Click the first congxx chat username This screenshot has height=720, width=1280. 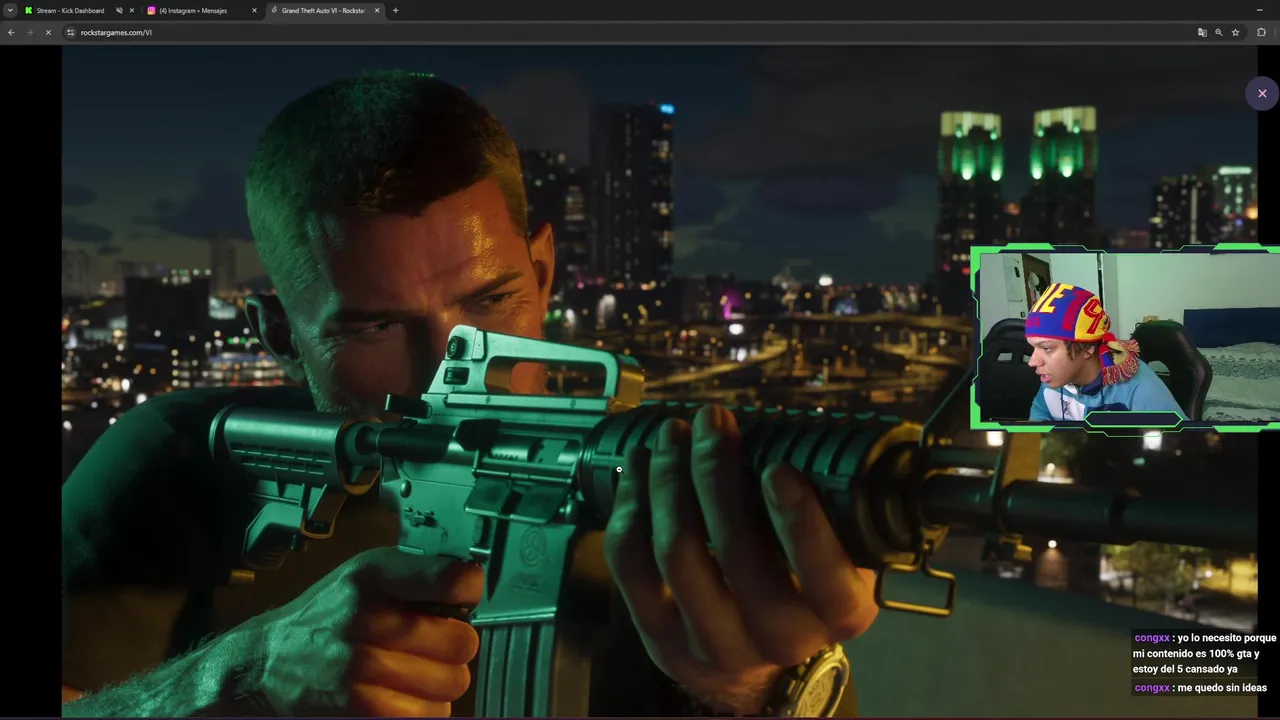coord(1152,638)
